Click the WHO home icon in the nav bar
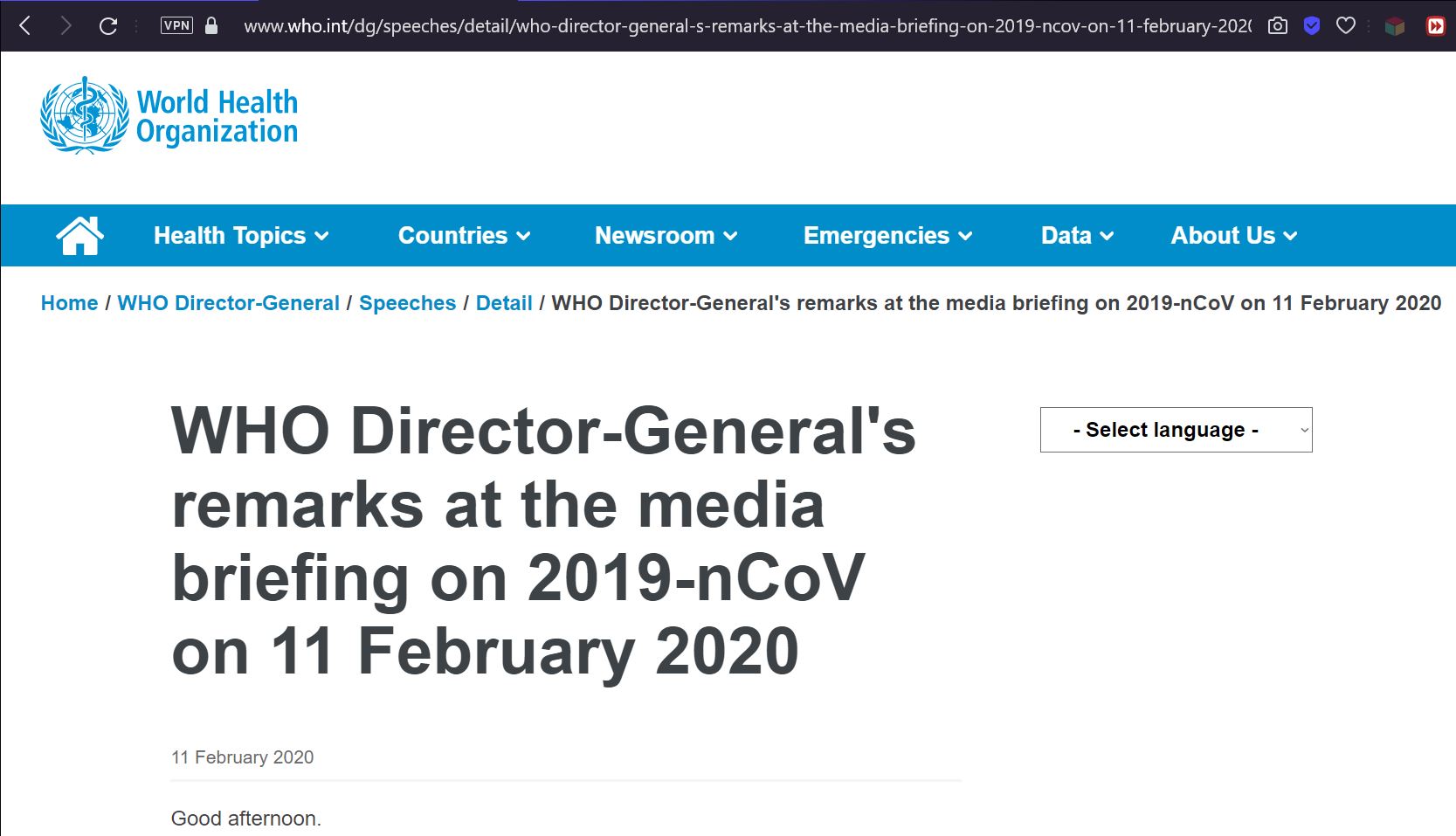 79,235
